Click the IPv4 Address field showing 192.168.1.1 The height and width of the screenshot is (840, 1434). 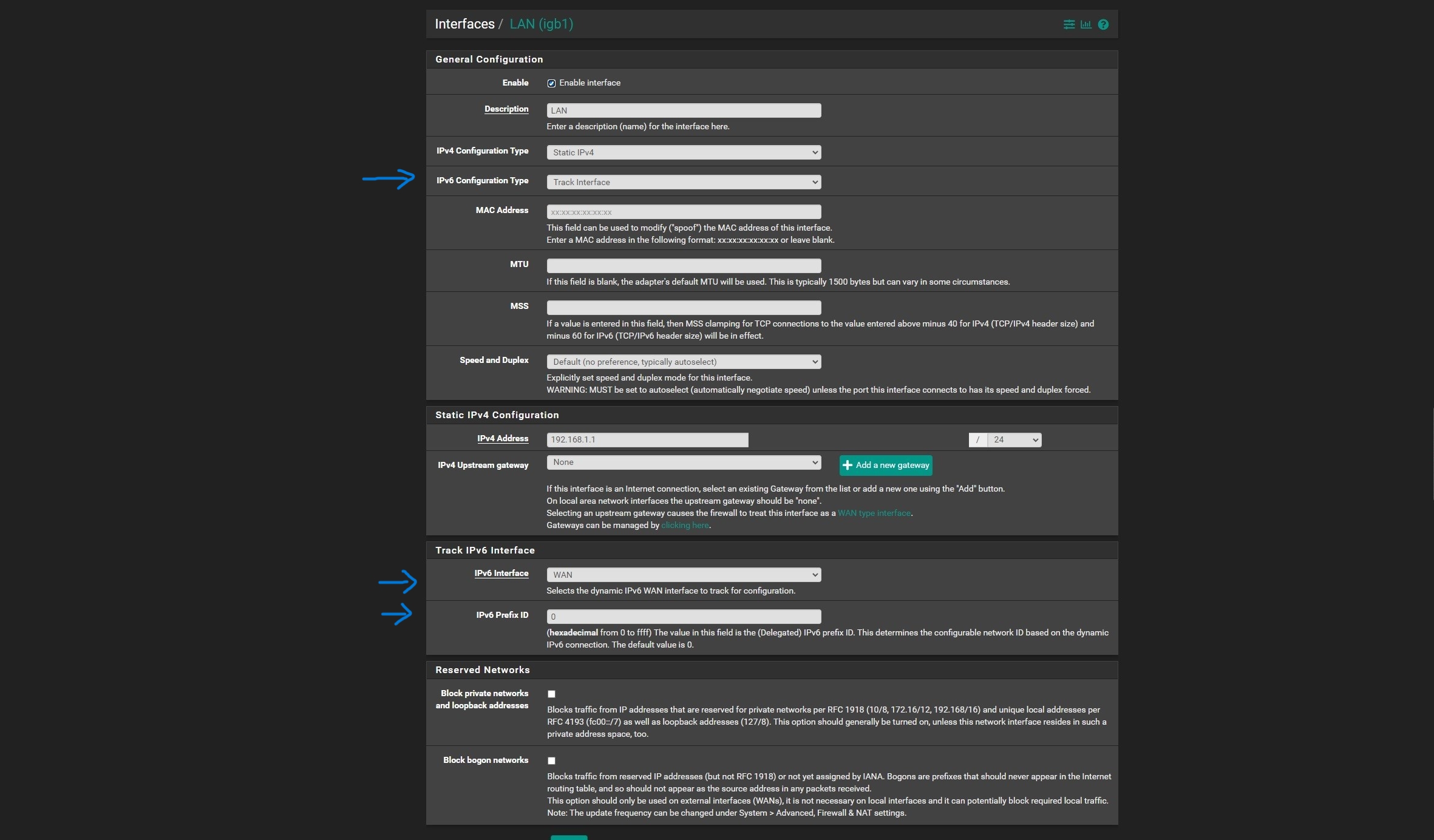(x=647, y=439)
